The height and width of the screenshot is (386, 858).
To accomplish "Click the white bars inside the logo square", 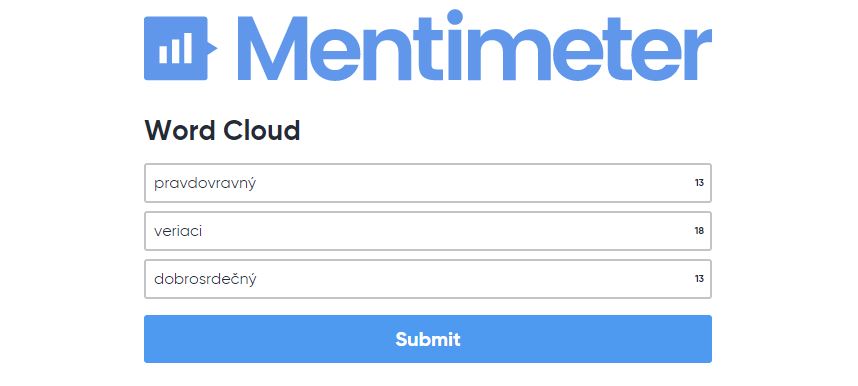I will point(175,49).
